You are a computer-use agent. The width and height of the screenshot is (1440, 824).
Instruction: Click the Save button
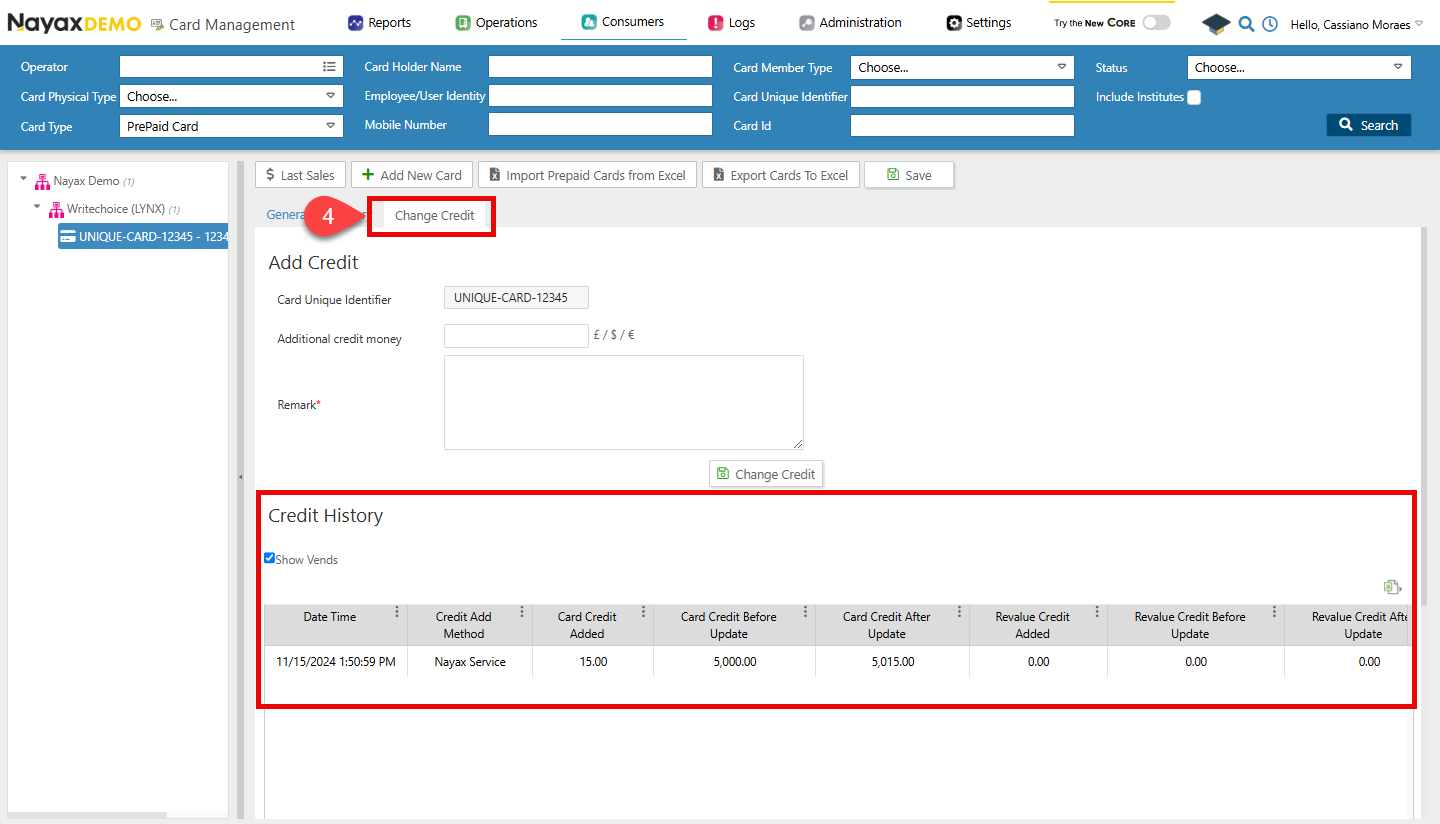point(909,175)
